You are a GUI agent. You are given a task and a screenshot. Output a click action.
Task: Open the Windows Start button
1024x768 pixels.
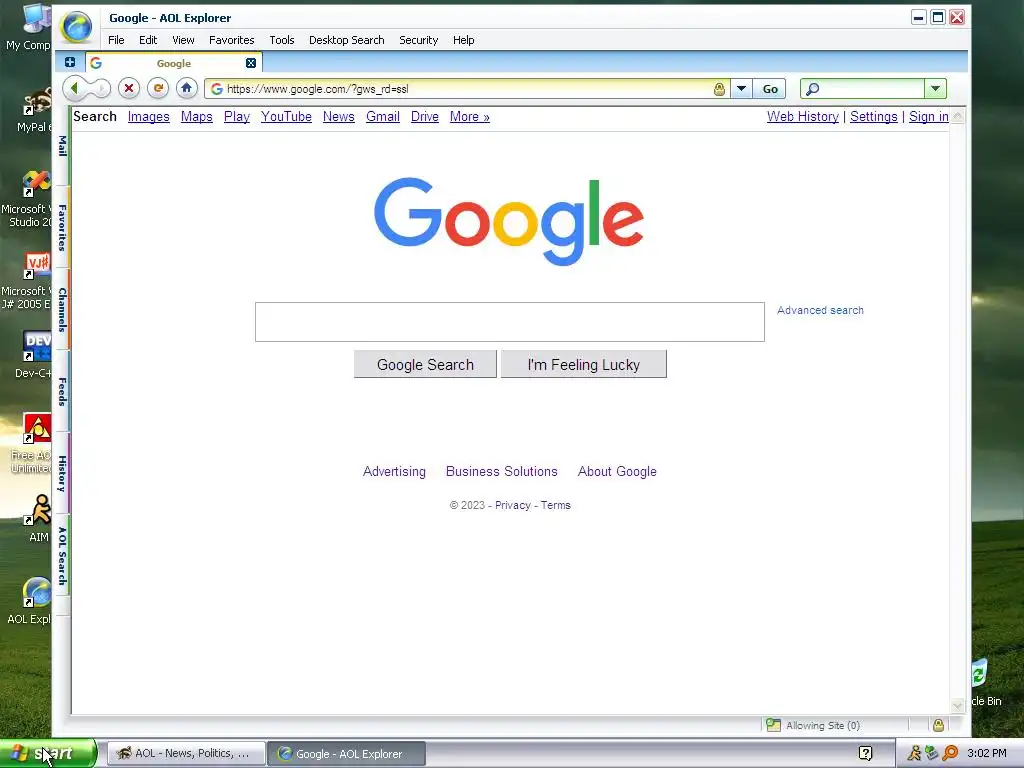pos(48,753)
